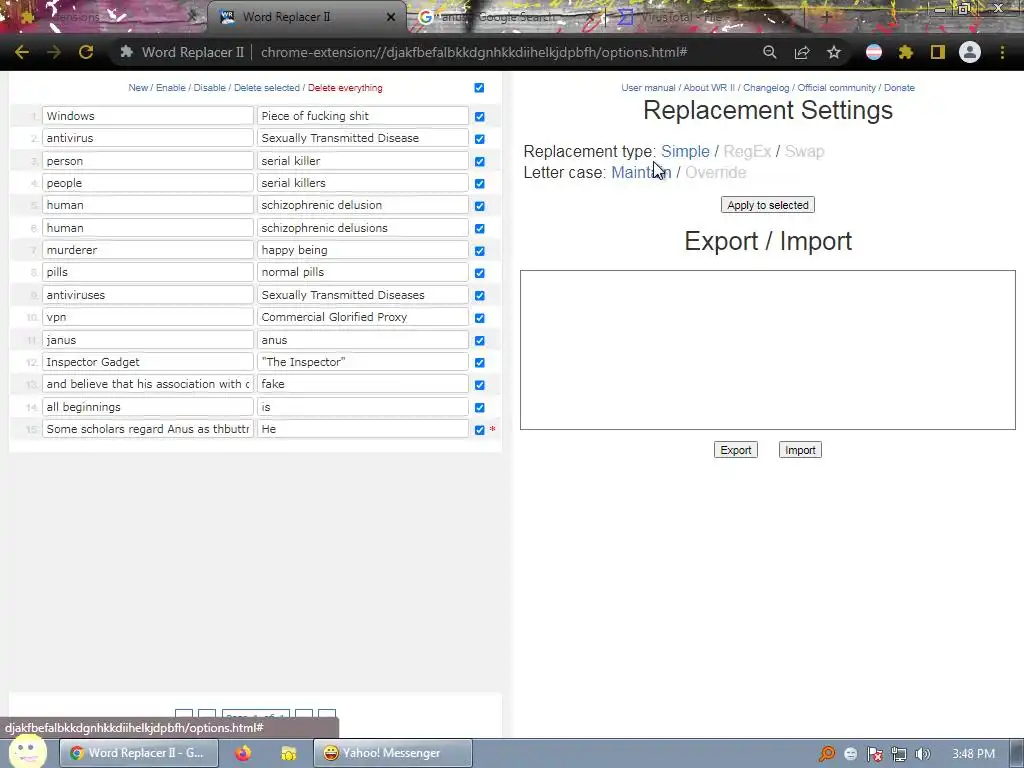Click the 'happy being' replacement field

362,250
